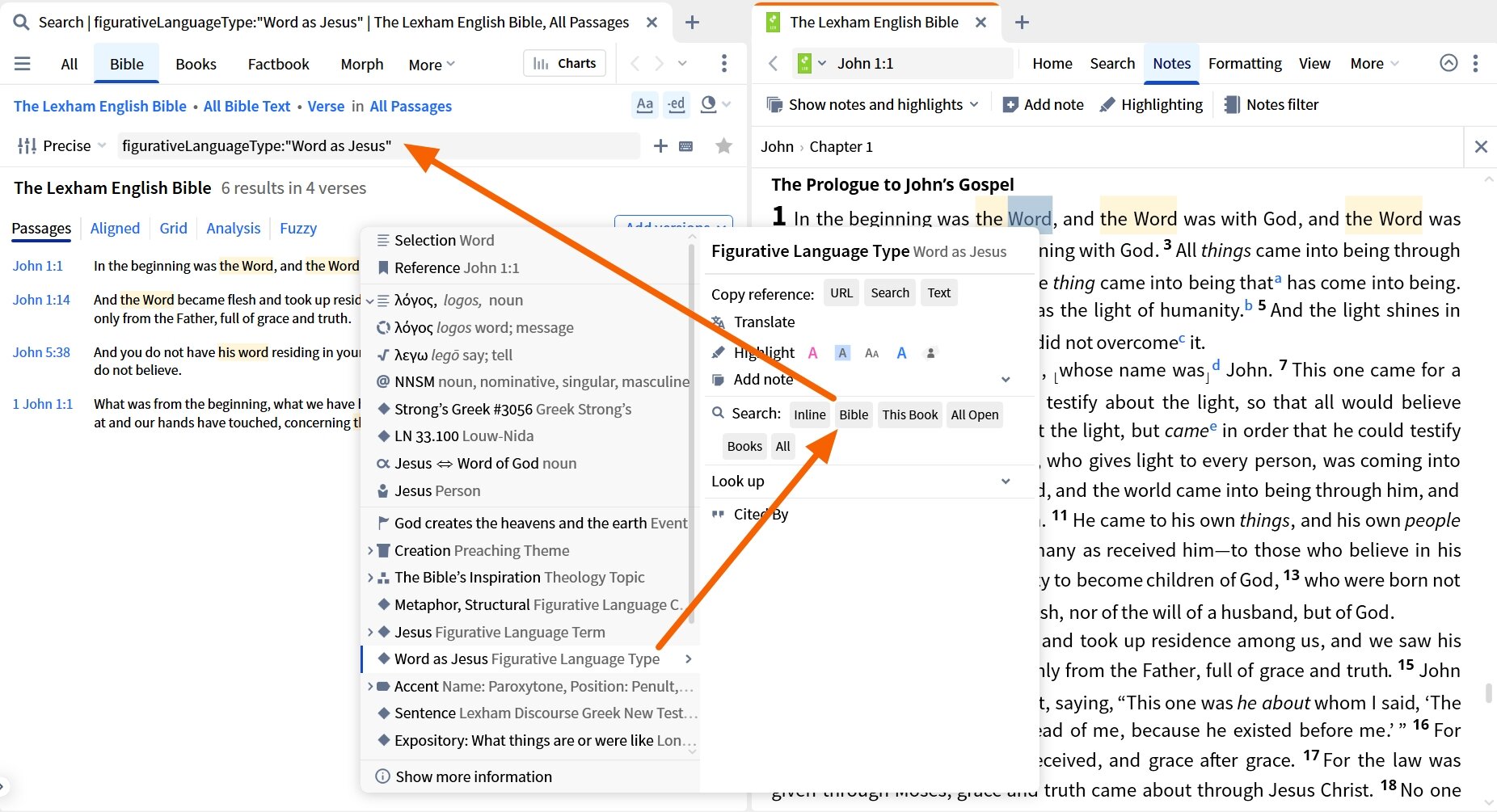Screen dimensions: 1497x812
Task: Open the on-screen keyboard icon
Action: (686, 146)
